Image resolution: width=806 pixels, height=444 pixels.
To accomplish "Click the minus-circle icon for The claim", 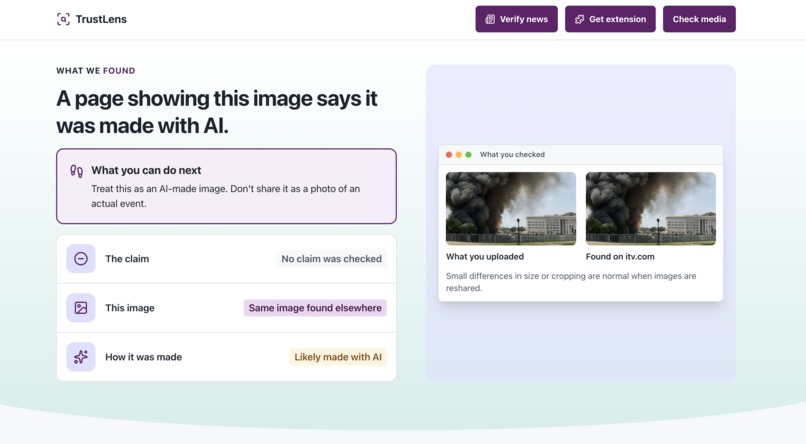I will 81,258.
